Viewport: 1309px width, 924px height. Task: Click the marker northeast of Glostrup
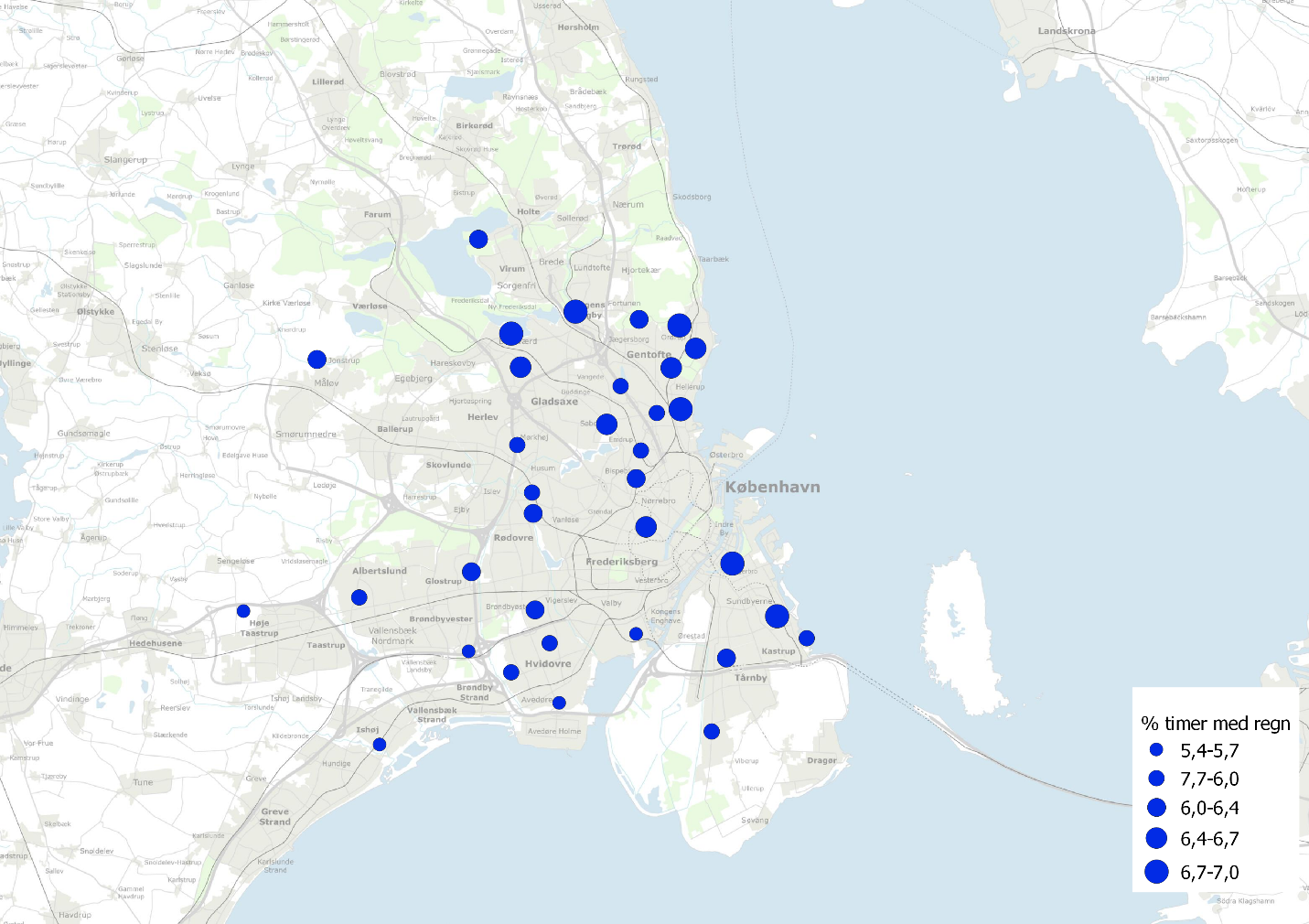point(471,572)
